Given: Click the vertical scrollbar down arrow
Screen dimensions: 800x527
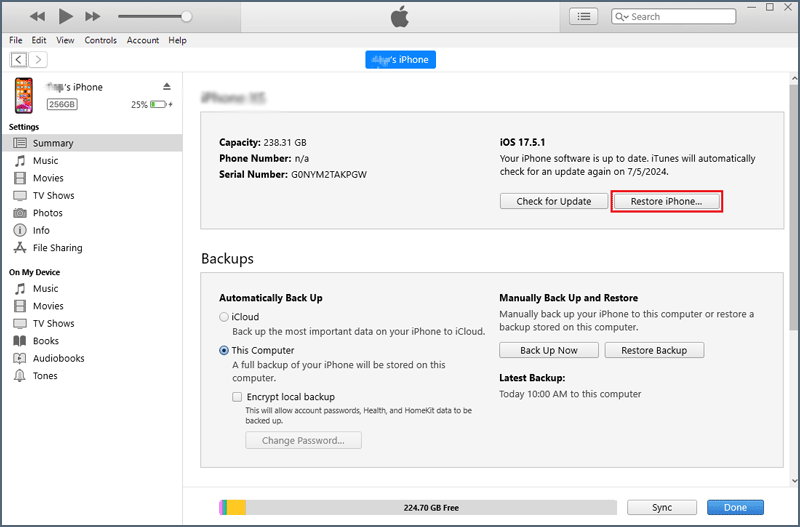Looking at the screenshot, I should tap(794, 480).
